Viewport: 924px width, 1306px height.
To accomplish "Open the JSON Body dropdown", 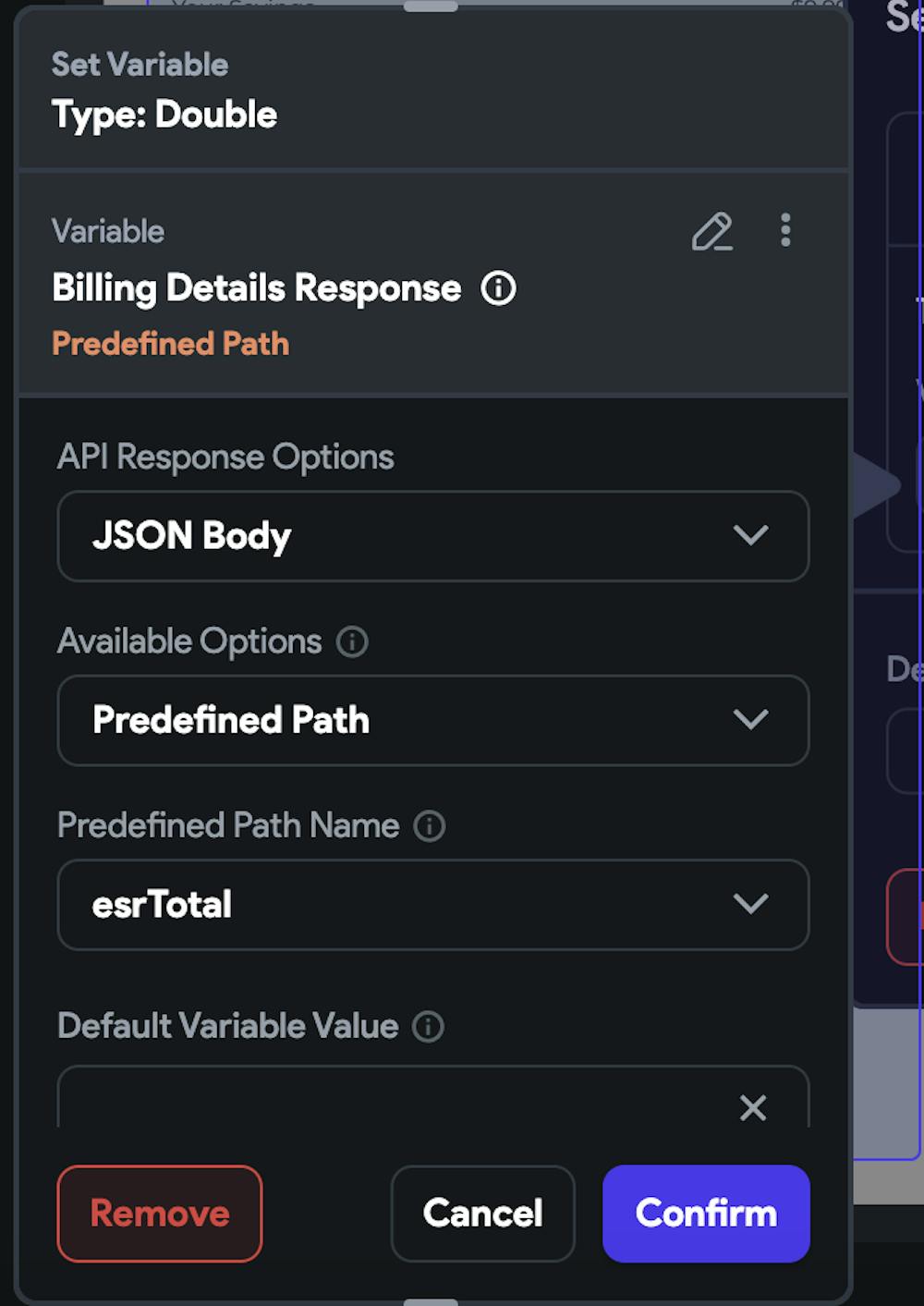I will click(433, 536).
